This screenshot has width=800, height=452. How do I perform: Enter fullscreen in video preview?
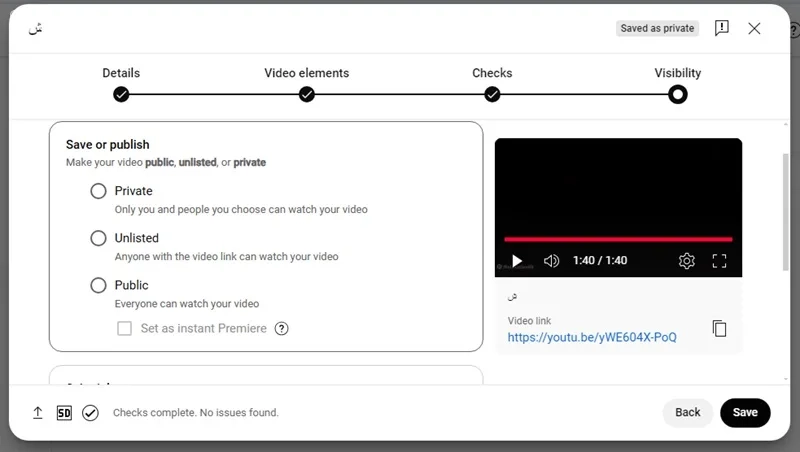click(719, 261)
